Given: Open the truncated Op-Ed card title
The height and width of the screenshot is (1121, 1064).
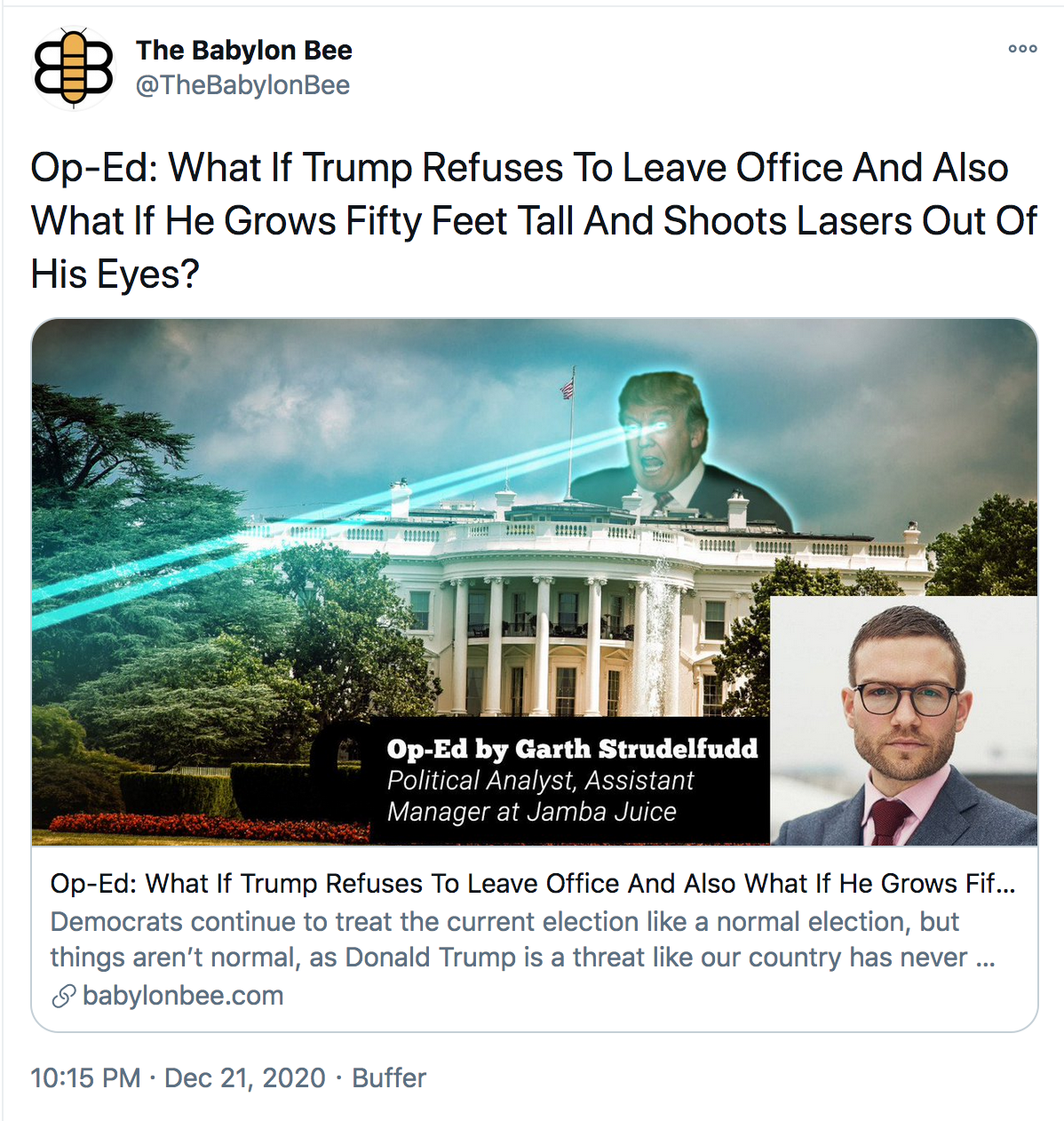Looking at the screenshot, I should pyautogui.click(x=533, y=884).
